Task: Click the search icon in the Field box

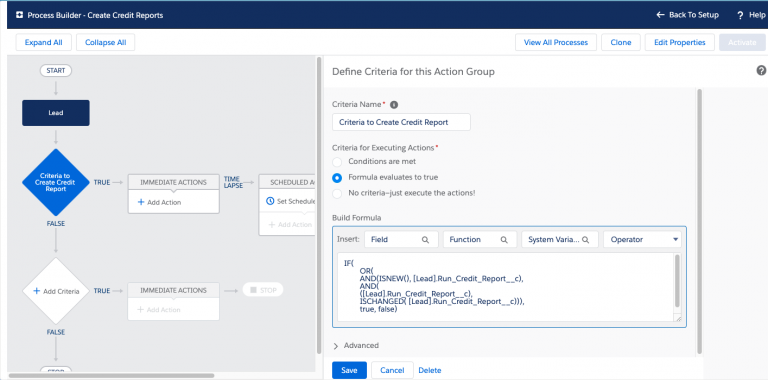Action: [425, 240]
